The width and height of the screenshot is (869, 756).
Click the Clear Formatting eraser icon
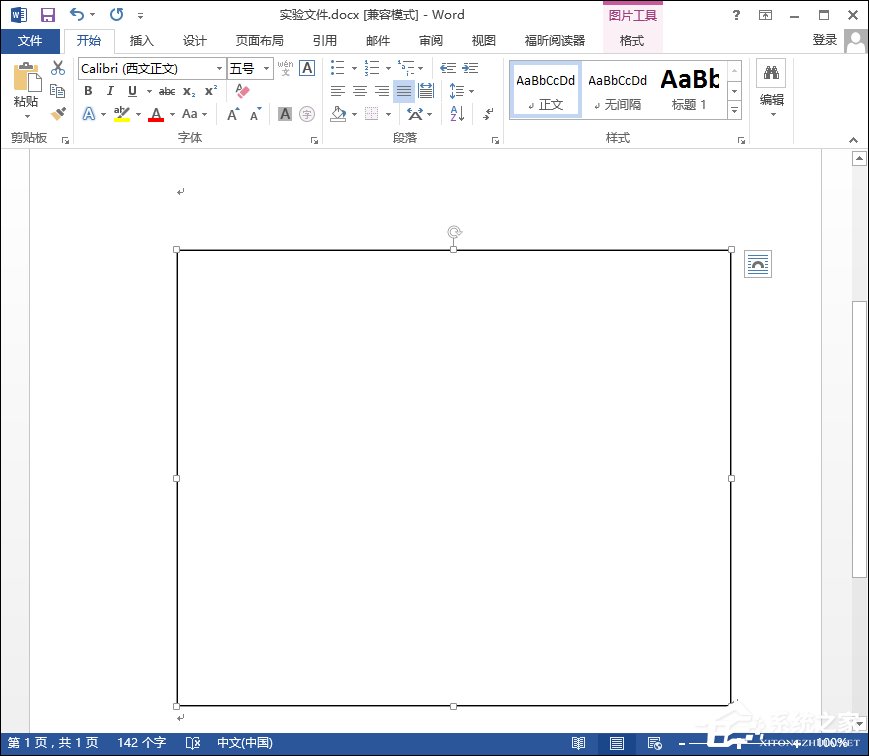point(241,91)
